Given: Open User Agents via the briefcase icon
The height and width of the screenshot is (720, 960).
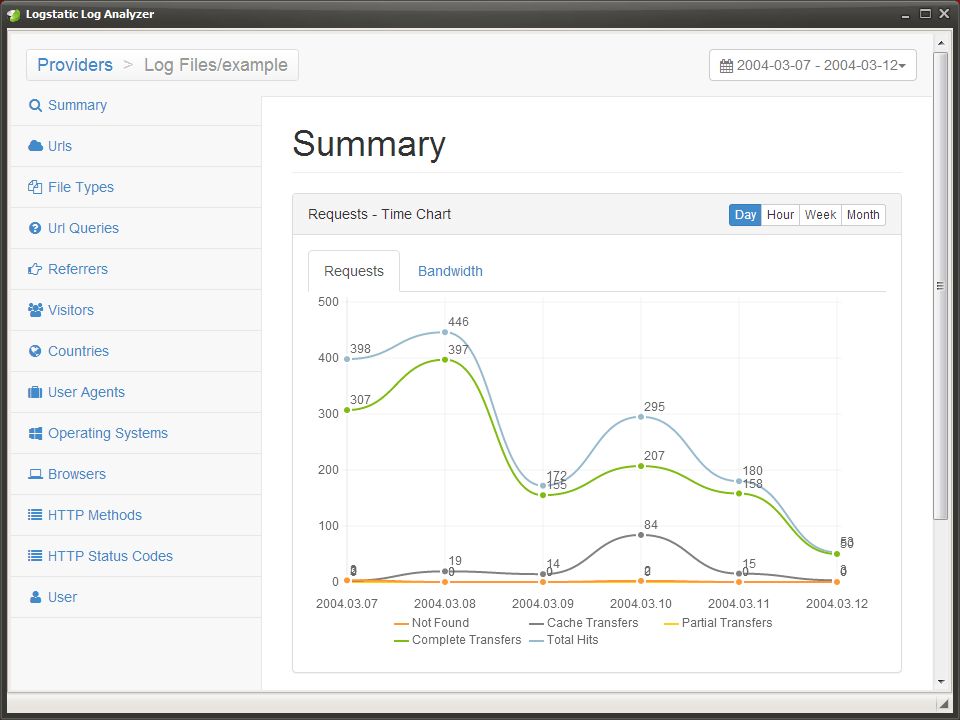Looking at the screenshot, I should point(35,392).
